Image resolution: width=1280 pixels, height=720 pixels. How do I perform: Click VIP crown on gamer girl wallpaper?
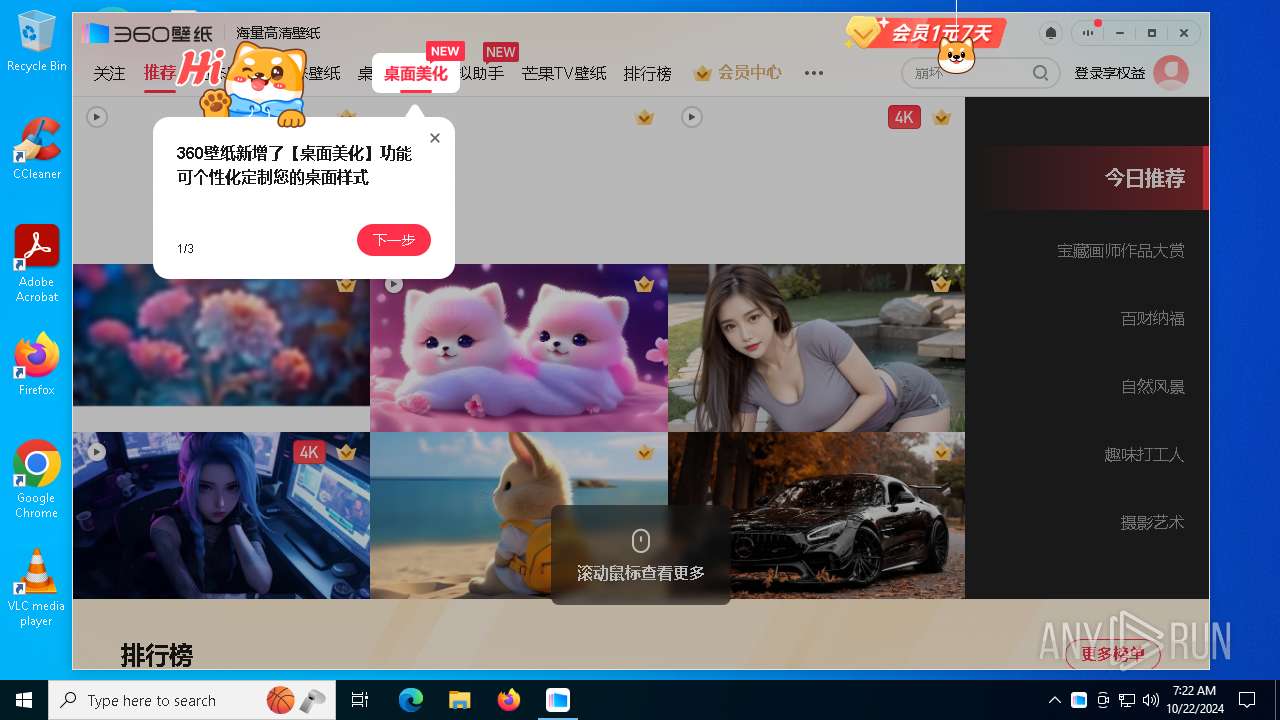(x=346, y=452)
